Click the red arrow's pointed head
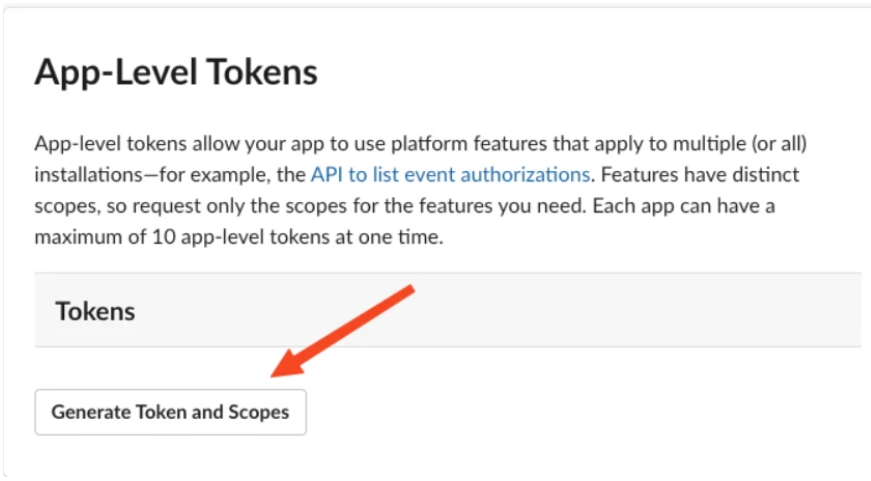The width and height of the screenshot is (871, 481). pyautogui.click(x=281, y=370)
